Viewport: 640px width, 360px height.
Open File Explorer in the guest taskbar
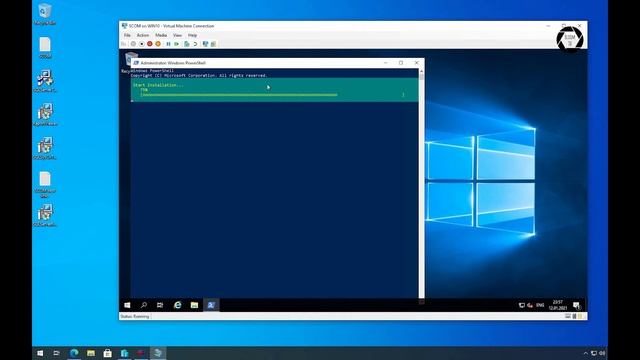pos(194,305)
